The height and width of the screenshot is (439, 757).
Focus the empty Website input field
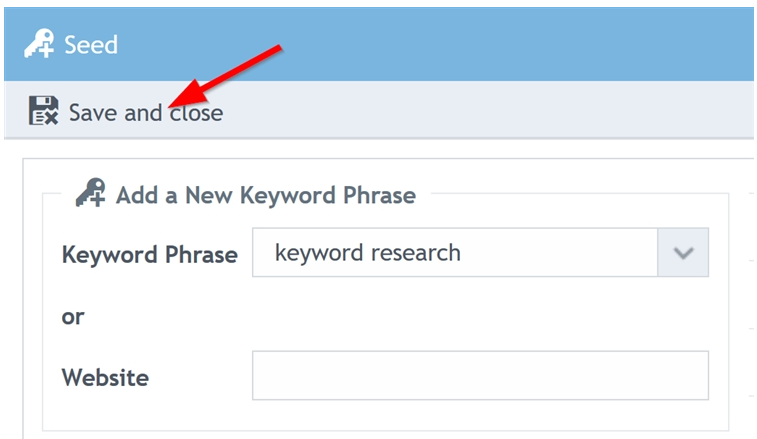tap(480, 375)
